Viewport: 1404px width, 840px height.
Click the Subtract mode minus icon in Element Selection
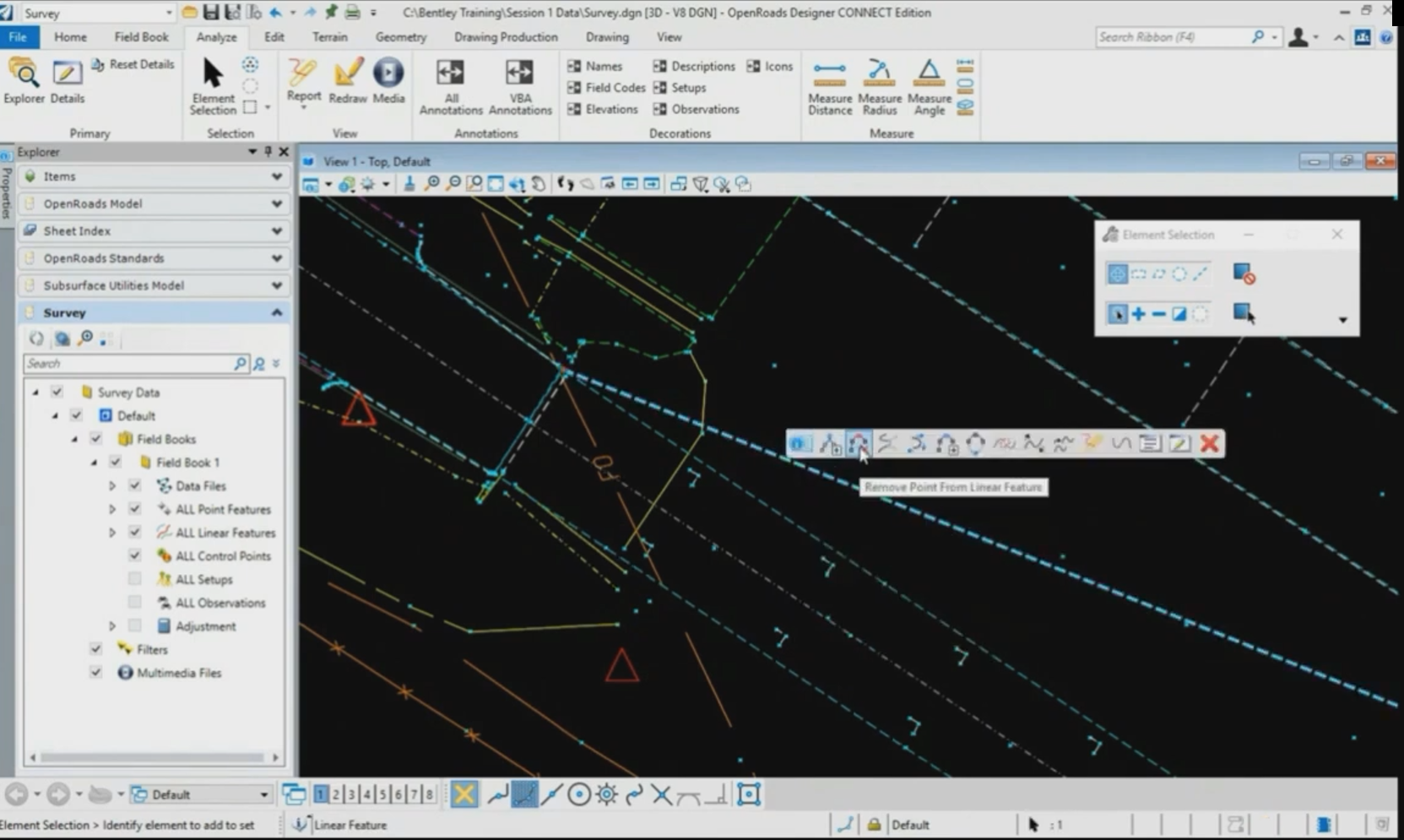pyautogui.click(x=1158, y=314)
